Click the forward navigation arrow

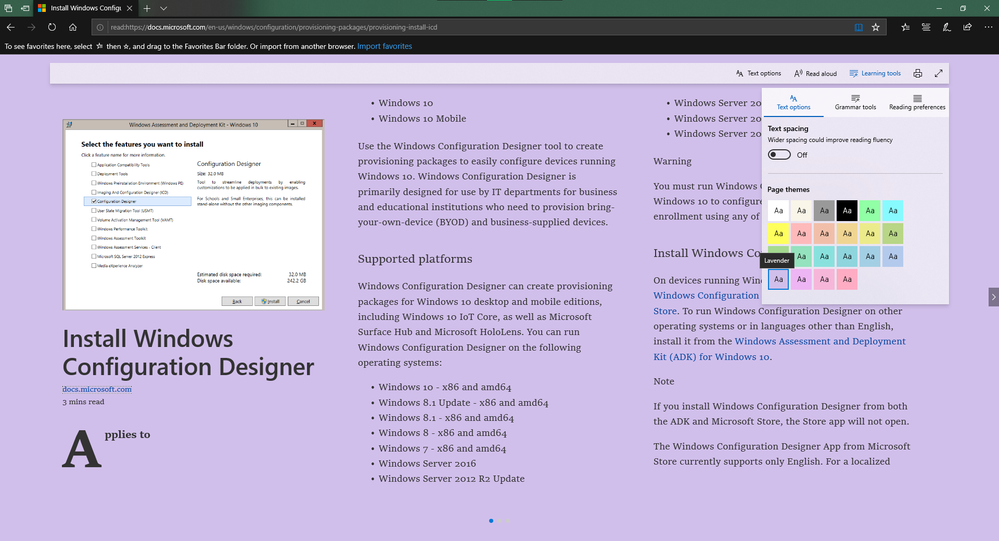(31, 27)
